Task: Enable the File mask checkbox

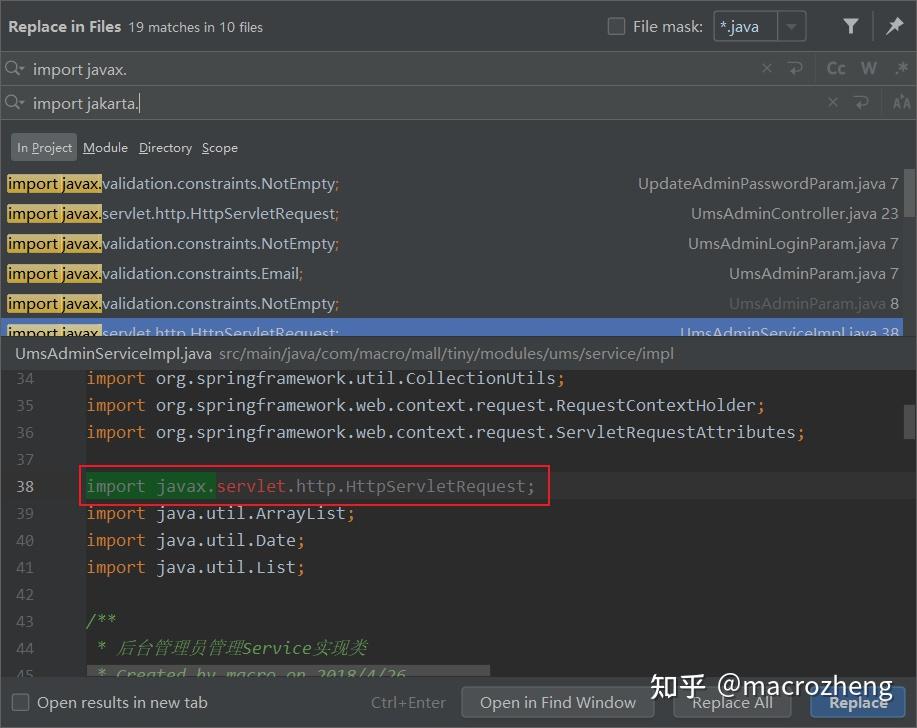Action: pyautogui.click(x=616, y=26)
